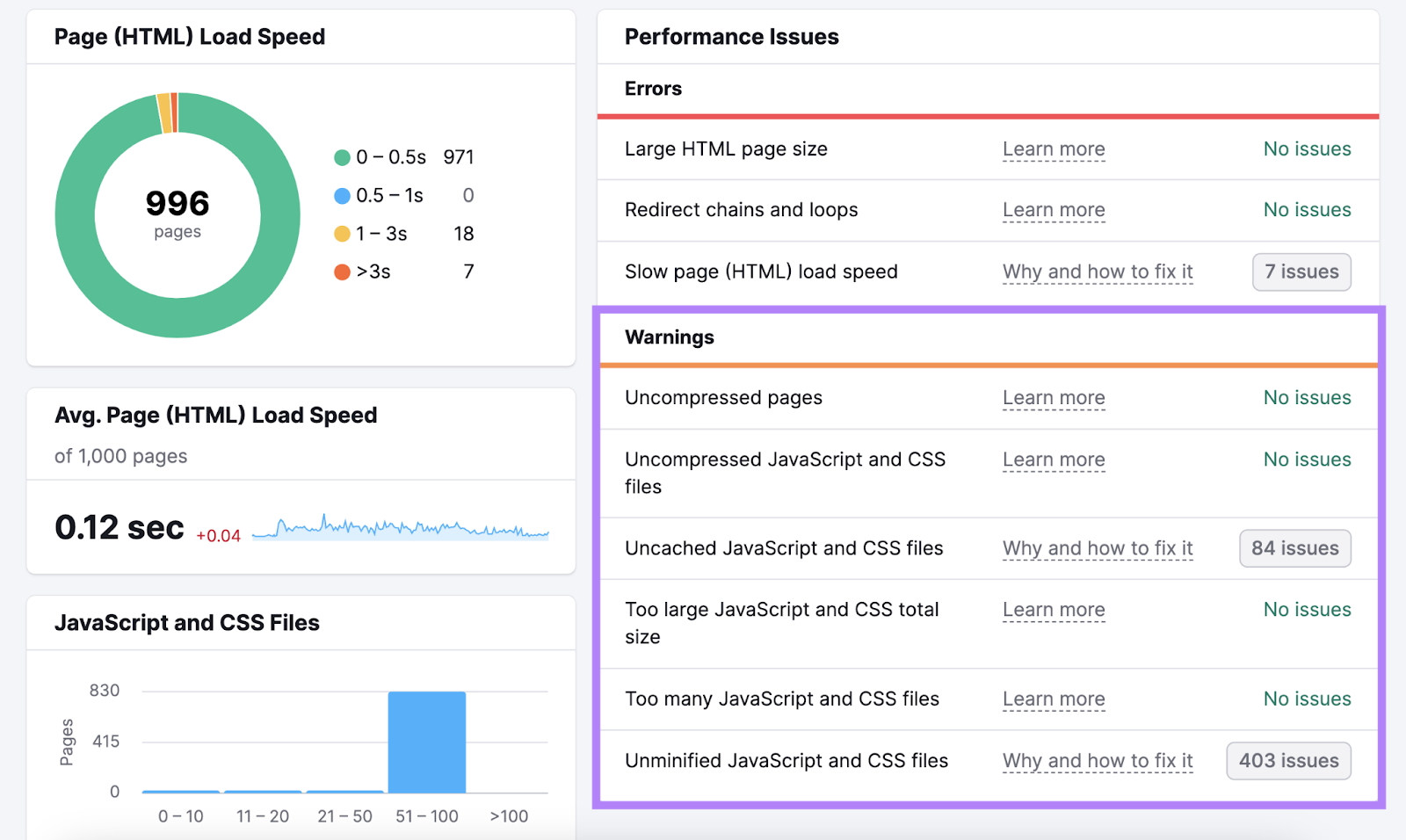Click the Too many JavaScript and CSS files label
Image resolution: width=1406 pixels, height=840 pixels.
782,699
